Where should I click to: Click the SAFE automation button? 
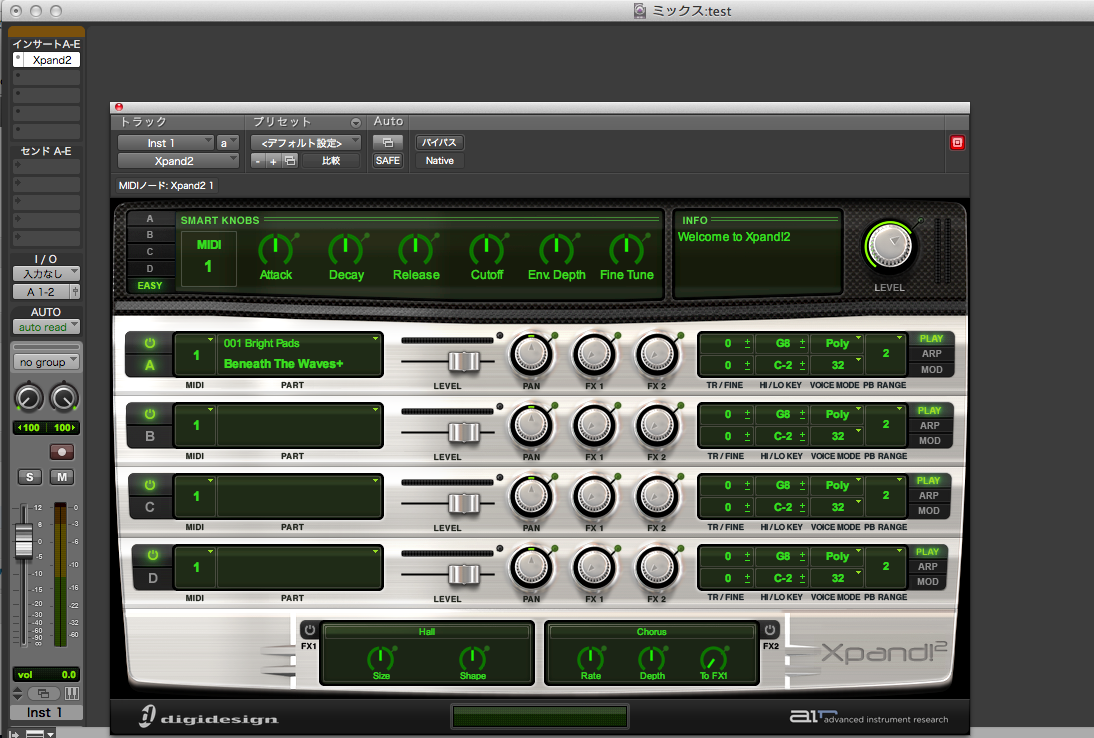click(387, 161)
